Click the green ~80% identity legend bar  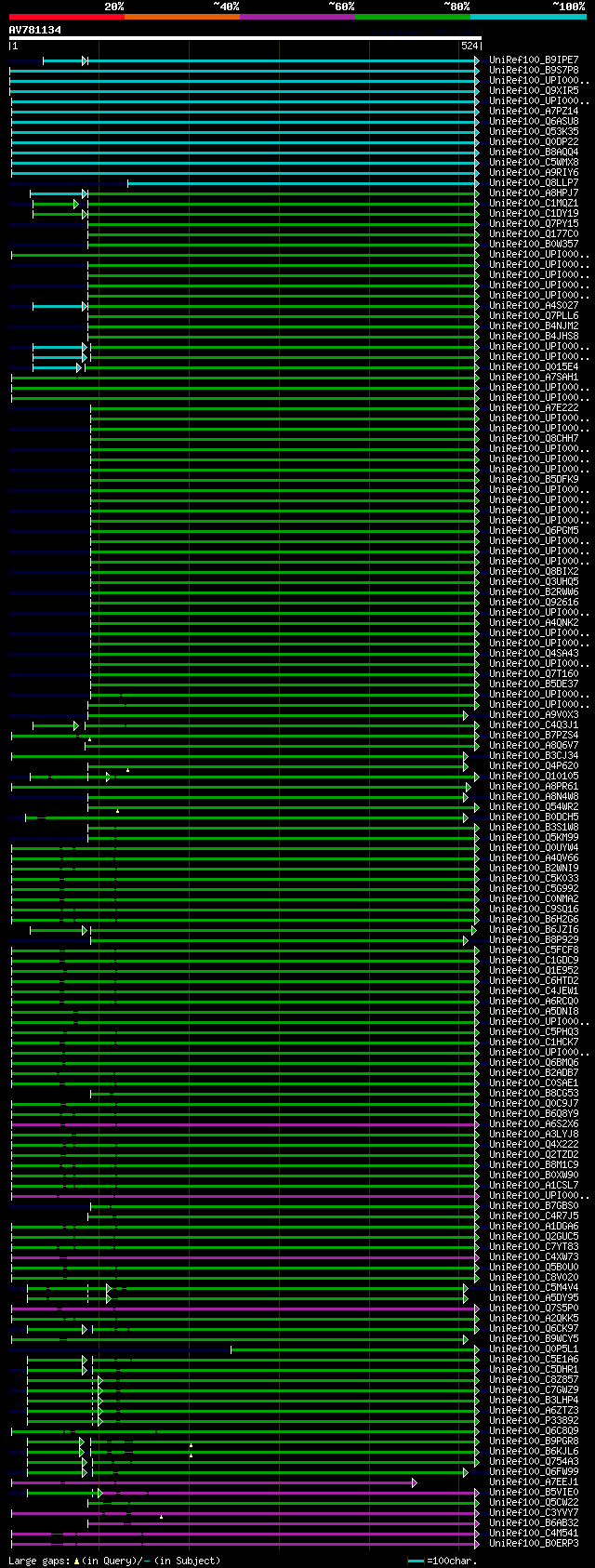pos(412,17)
